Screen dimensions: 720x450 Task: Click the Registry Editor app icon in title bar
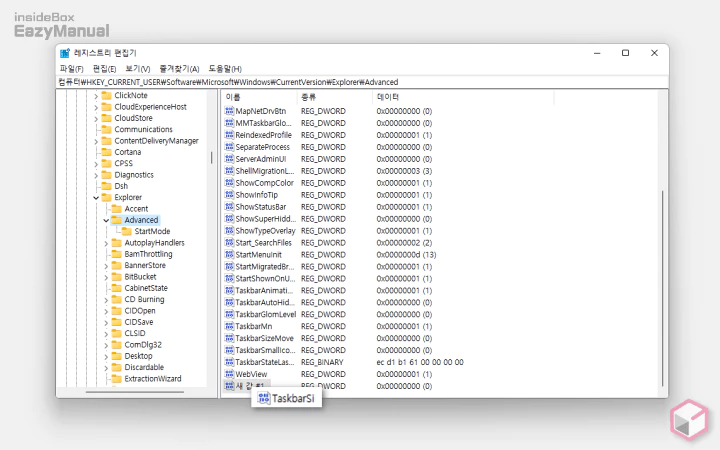coord(66,53)
